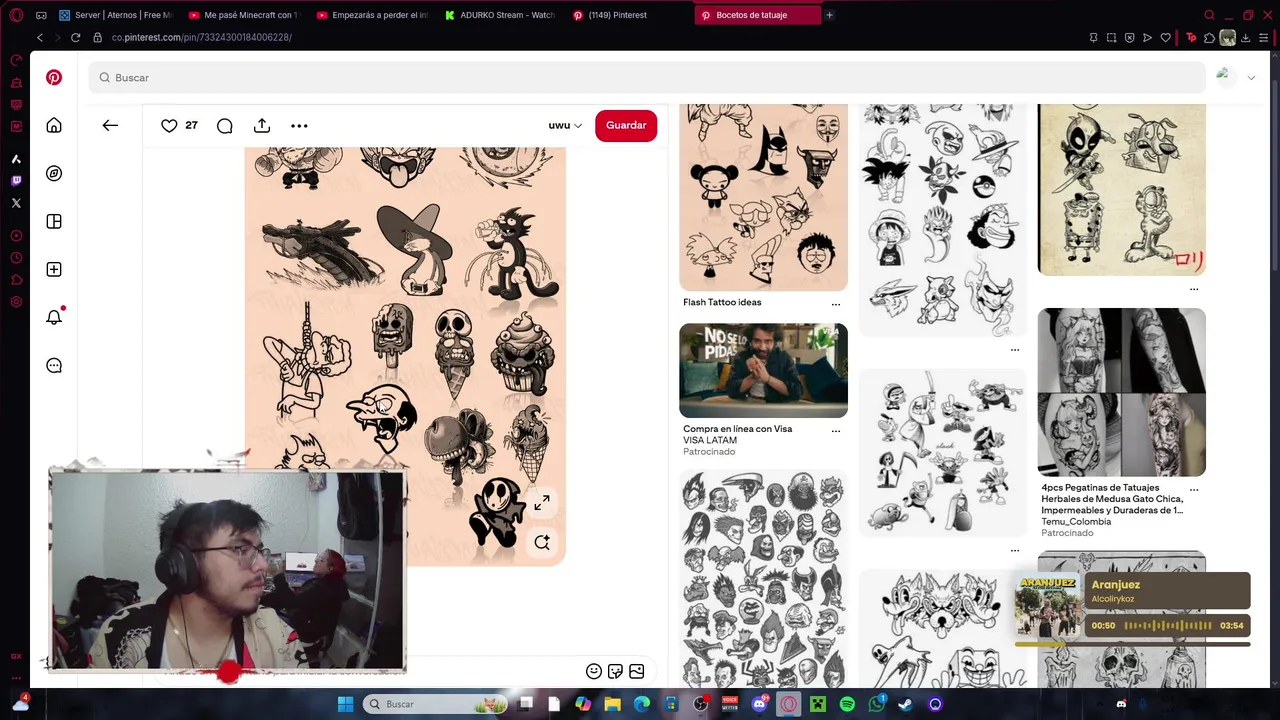The height and width of the screenshot is (720, 1280).
Task: Open Steam from the taskbar
Action: tap(905, 704)
